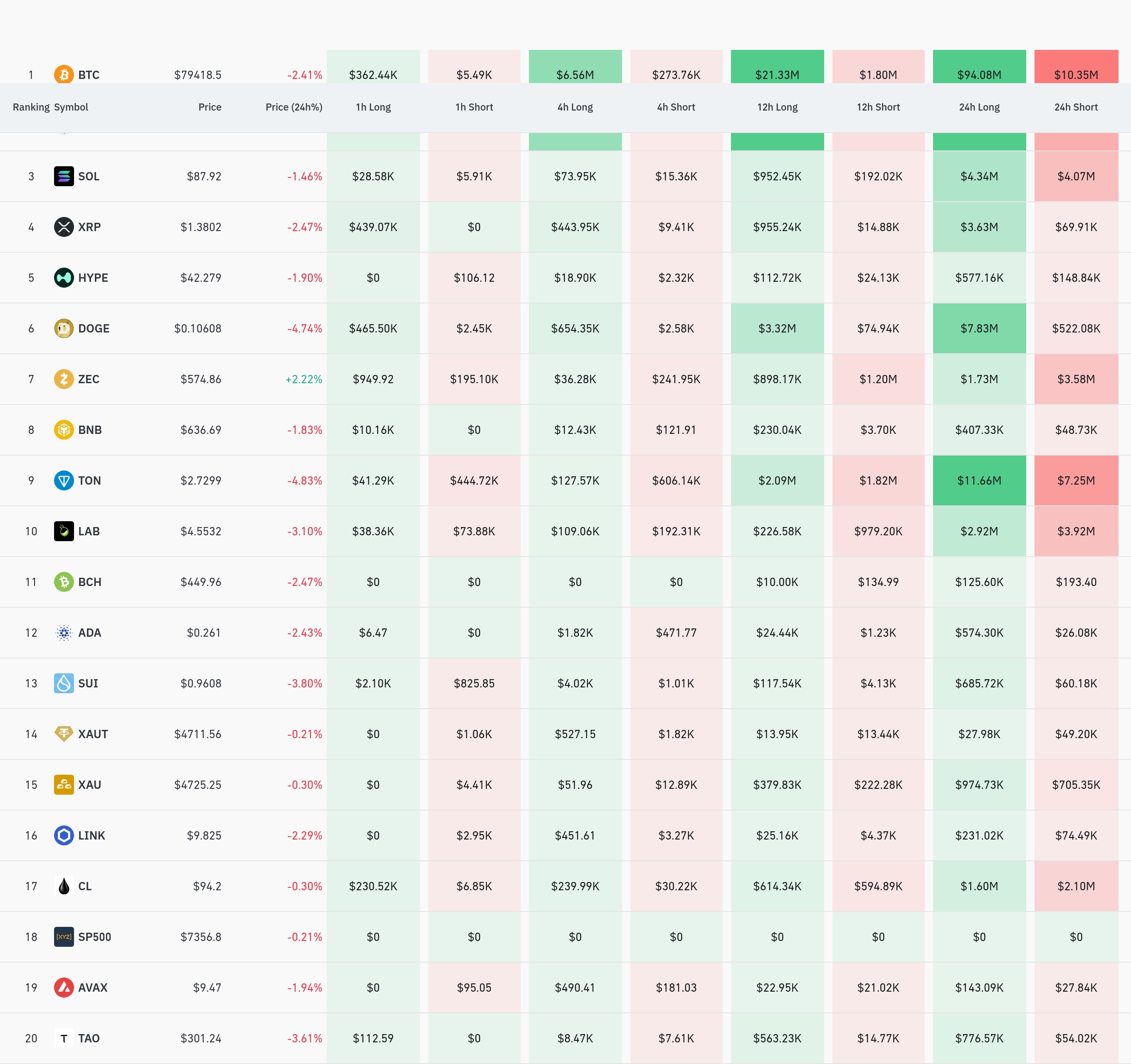This screenshot has width=1131, height=1064.
Task: Sort by 12h Short column header
Action: [879, 107]
